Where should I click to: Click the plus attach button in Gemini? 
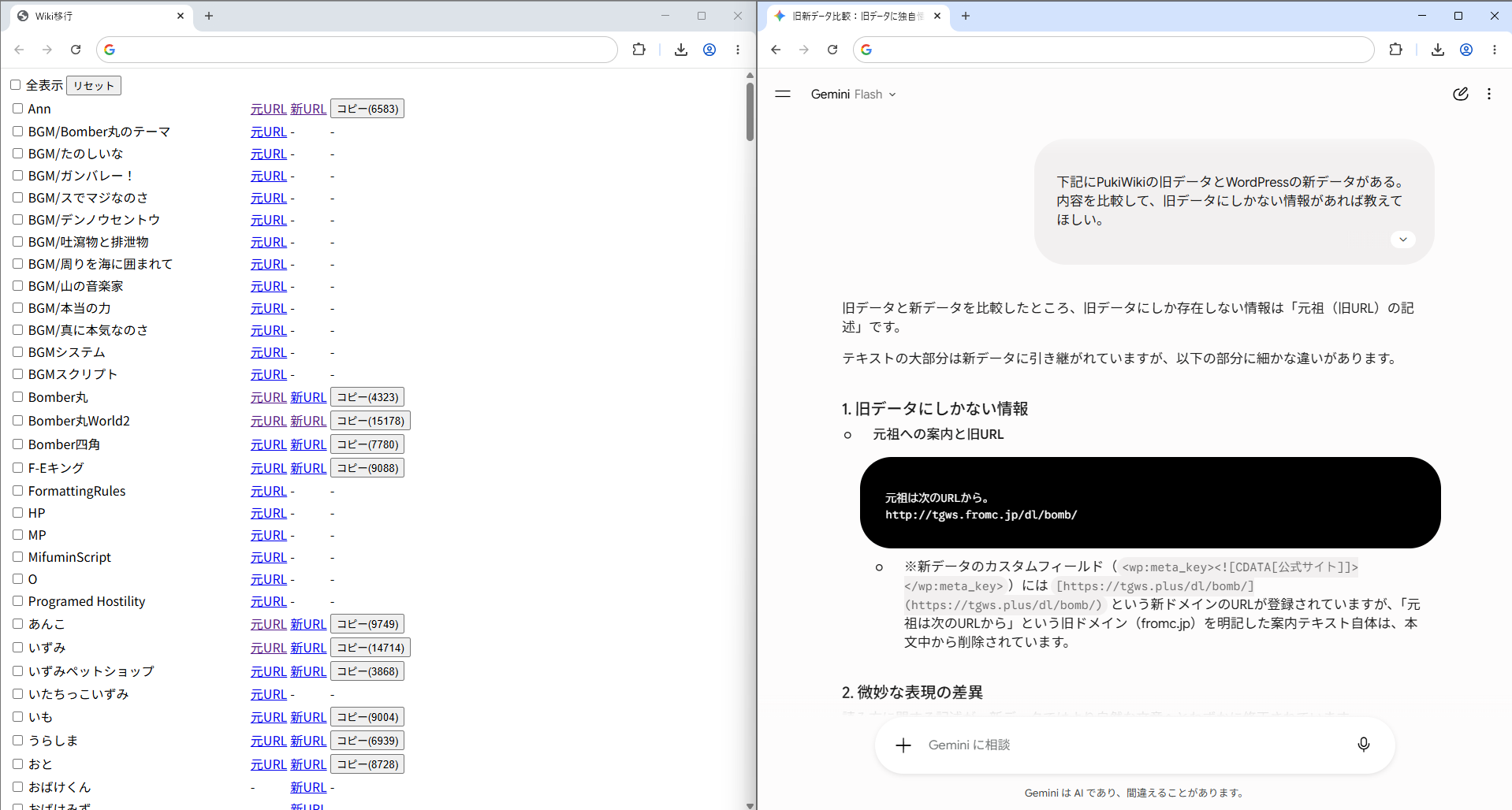coord(903,745)
